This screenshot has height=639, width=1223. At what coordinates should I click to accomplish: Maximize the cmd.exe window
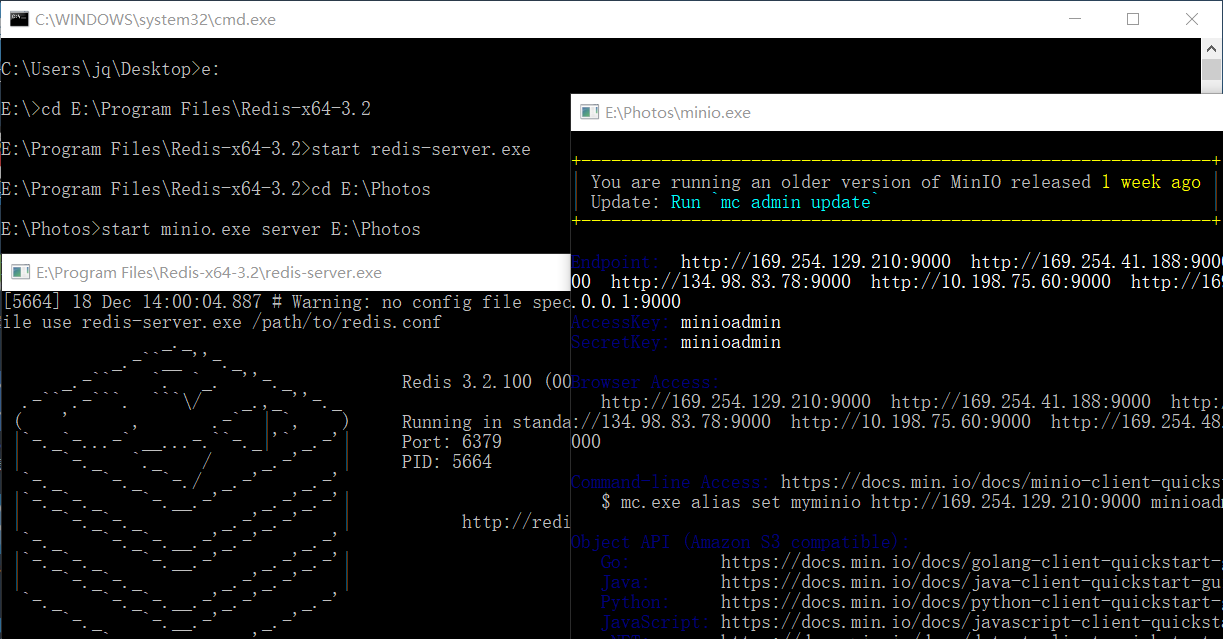coord(1133,19)
